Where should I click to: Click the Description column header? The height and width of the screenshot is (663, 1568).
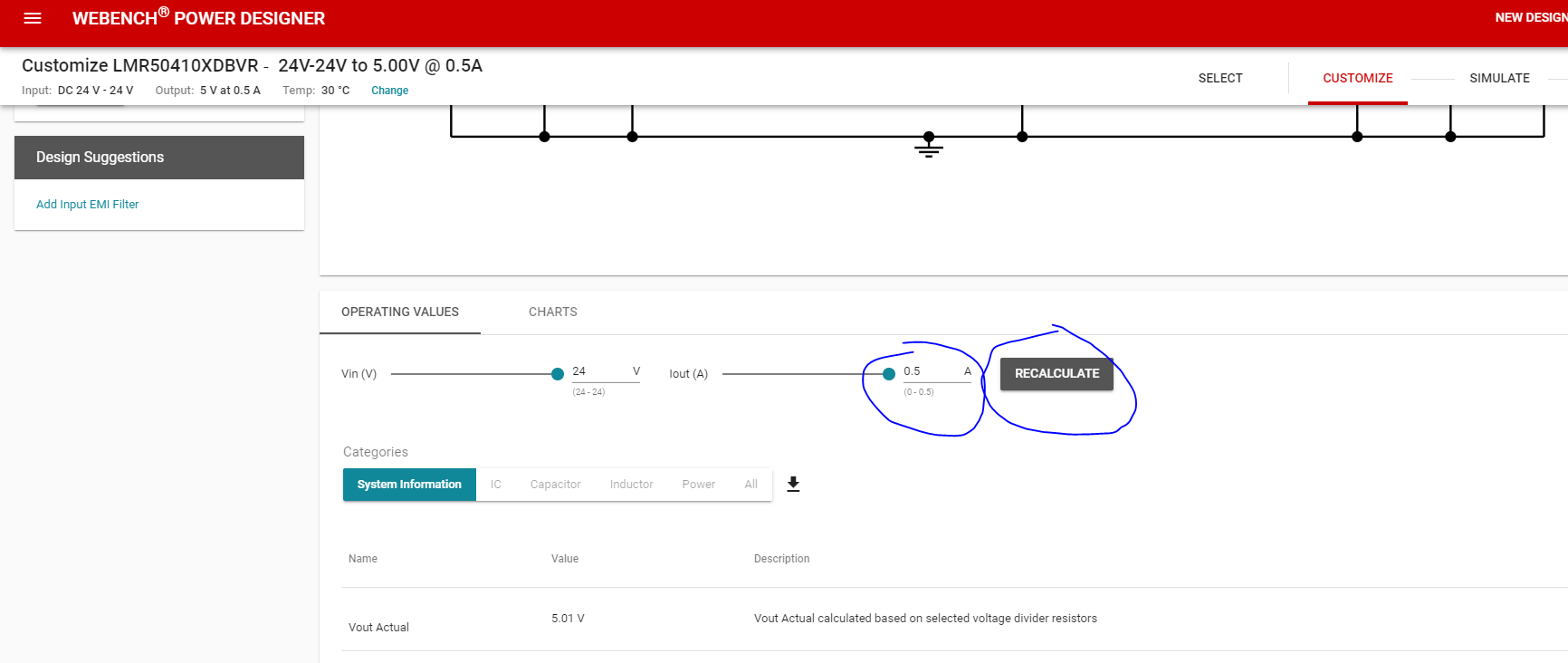tap(782, 559)
